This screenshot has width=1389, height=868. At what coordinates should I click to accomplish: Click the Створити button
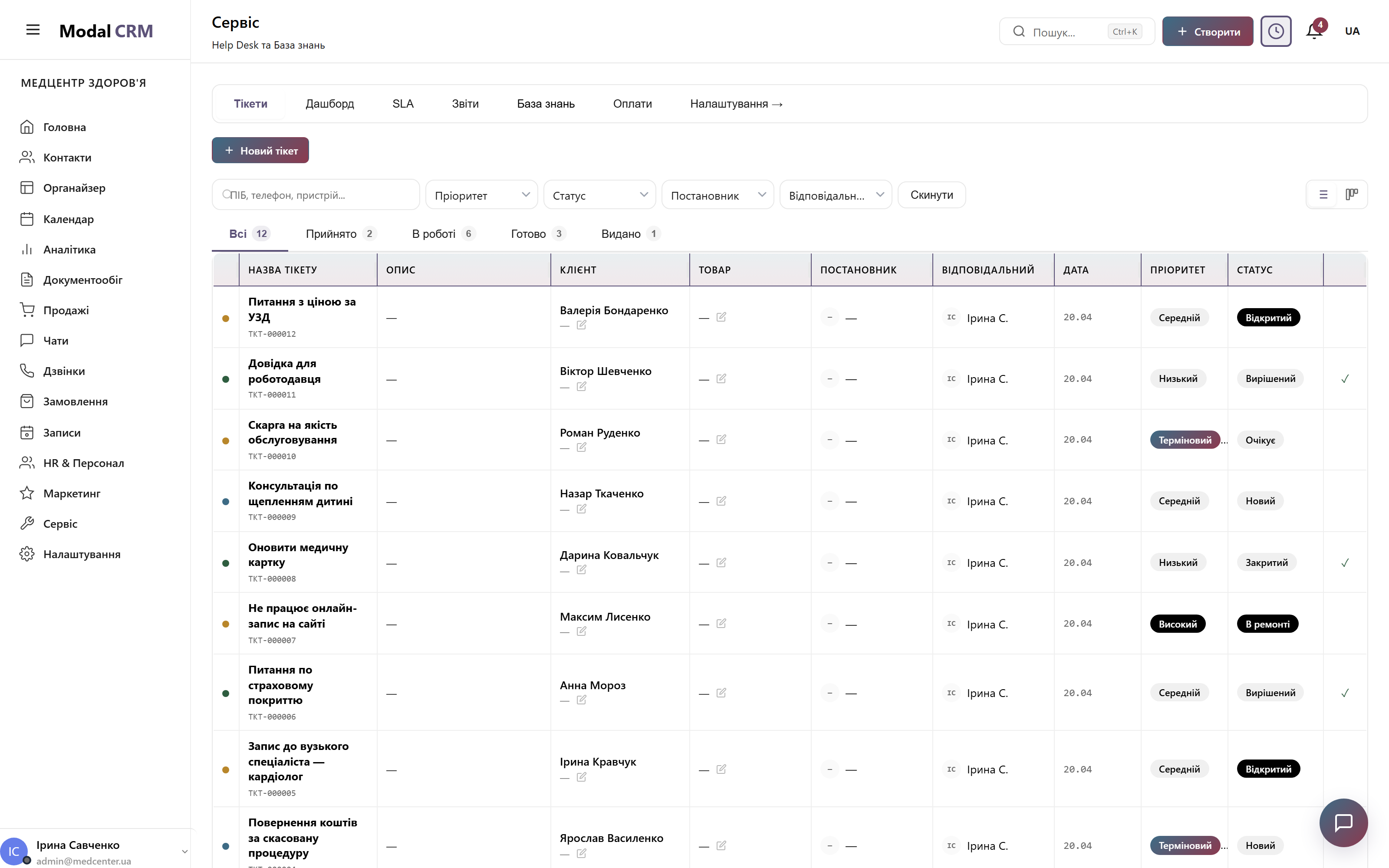1208,31
